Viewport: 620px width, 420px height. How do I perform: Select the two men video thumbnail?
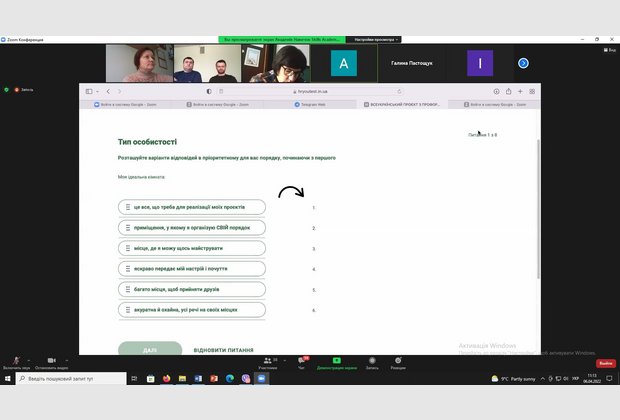pyautogui.click(x=208, y=63)
